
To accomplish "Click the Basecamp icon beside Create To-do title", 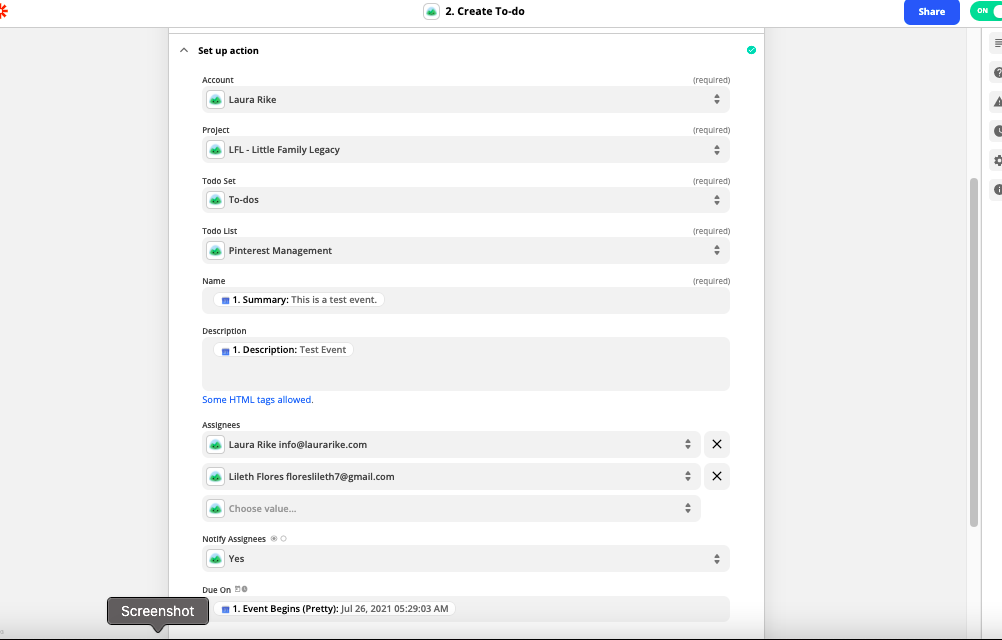I will (x=431, y=11).
